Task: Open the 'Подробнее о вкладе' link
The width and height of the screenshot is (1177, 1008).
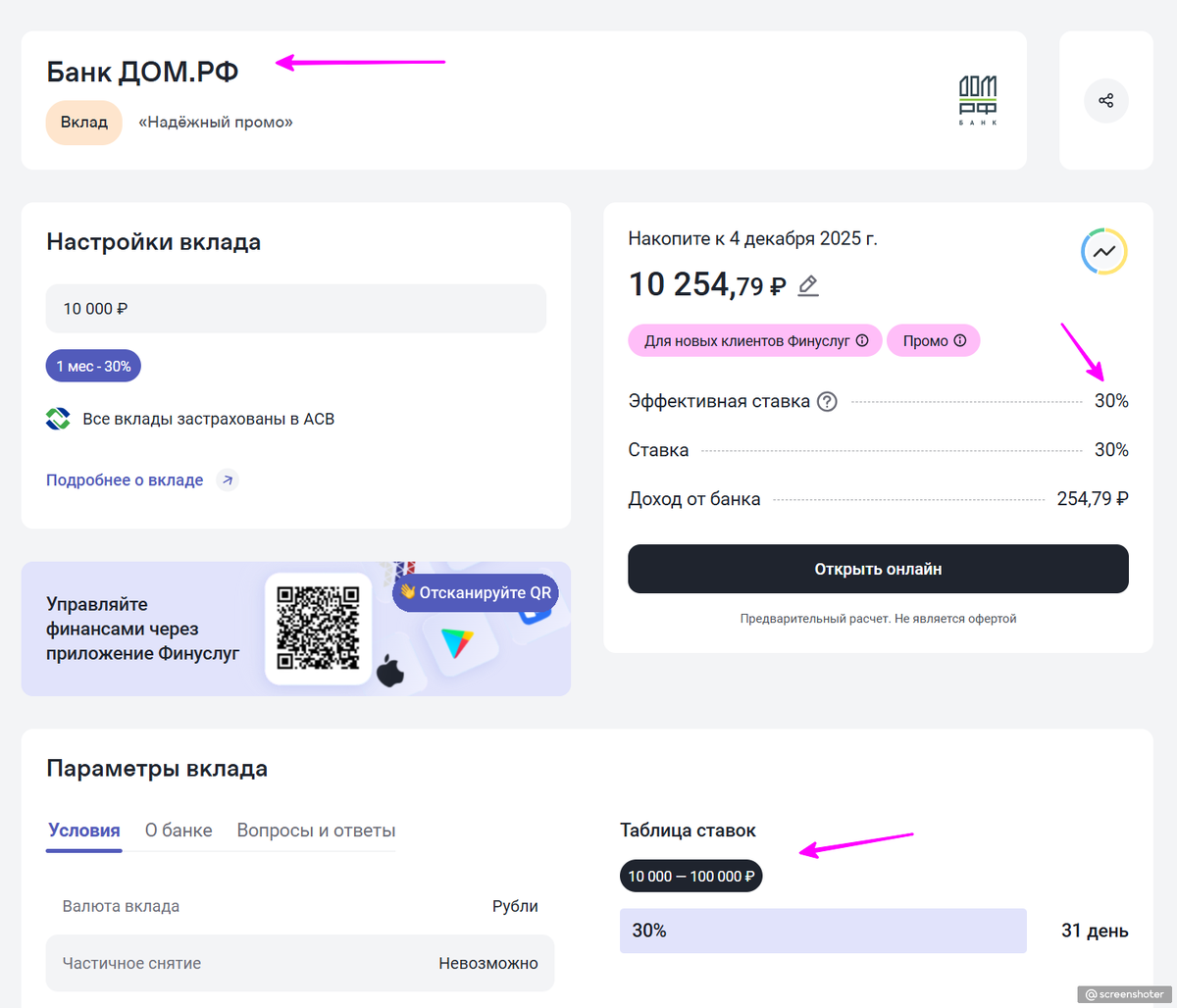Action: pos(125,480)
